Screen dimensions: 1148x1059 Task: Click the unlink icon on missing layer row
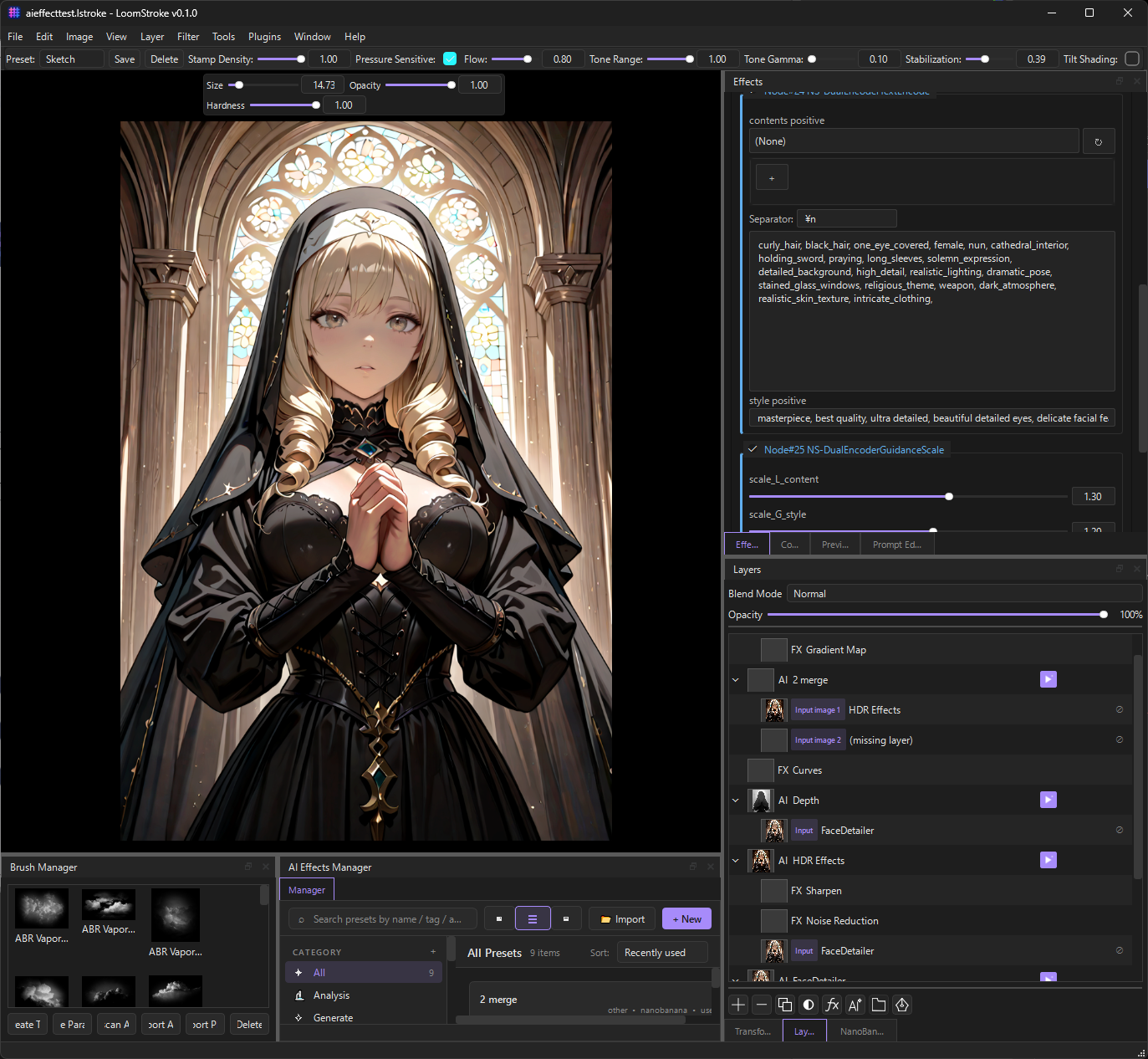click(1120, 739)
